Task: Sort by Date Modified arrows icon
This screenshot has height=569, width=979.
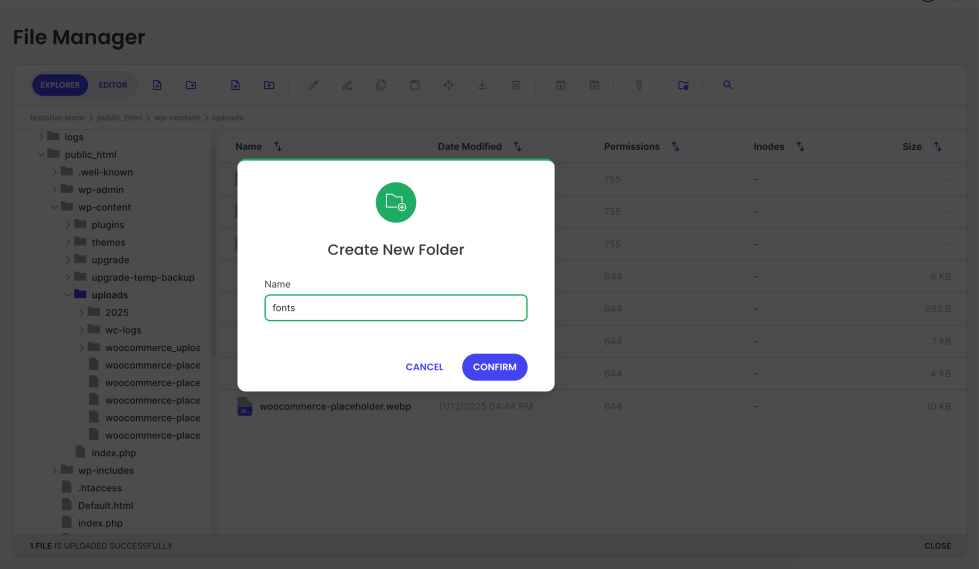Action: pos(518,146)
